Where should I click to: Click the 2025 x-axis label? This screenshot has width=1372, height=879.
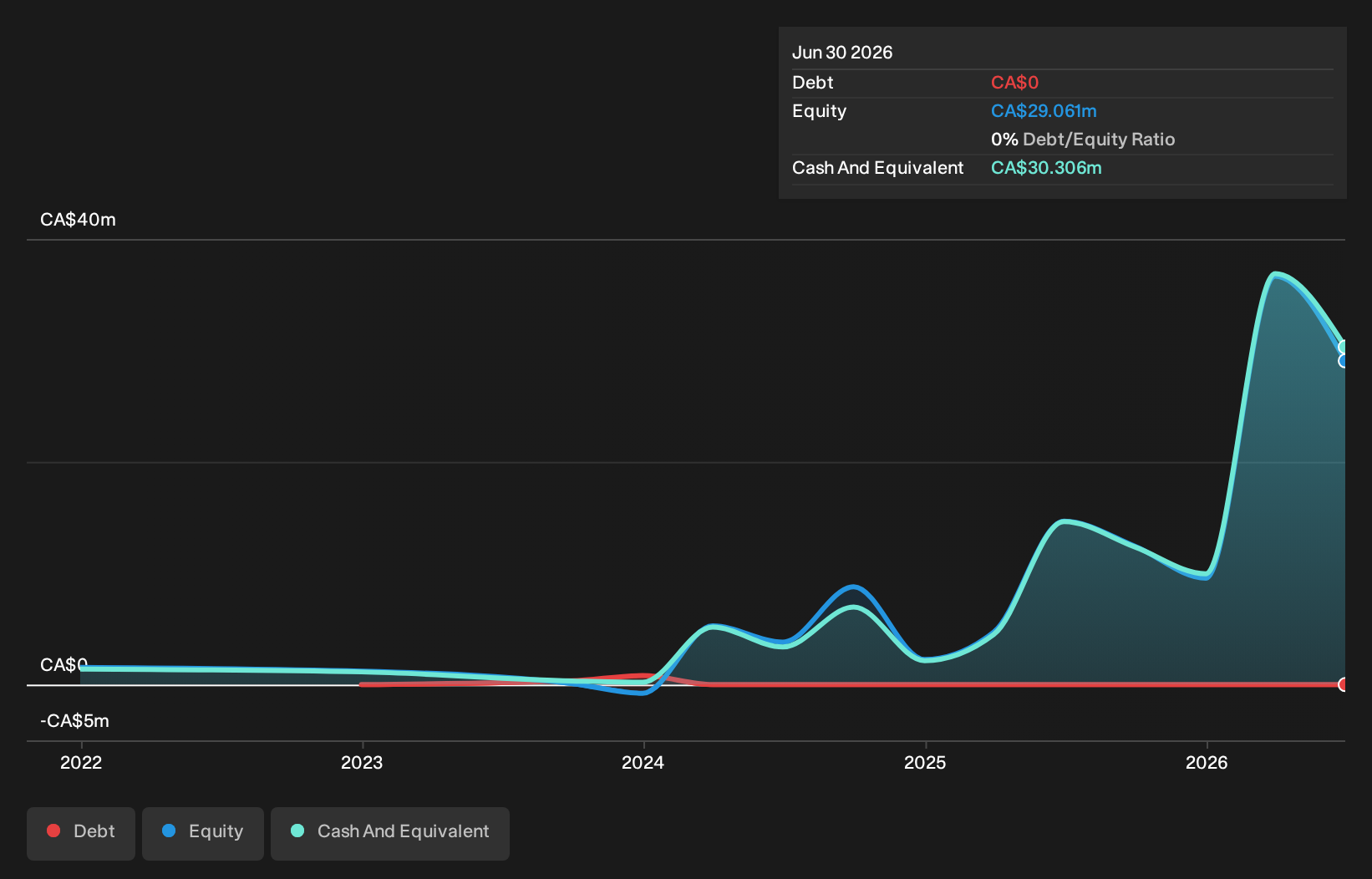pyautogui.click(x=925, y=762)
